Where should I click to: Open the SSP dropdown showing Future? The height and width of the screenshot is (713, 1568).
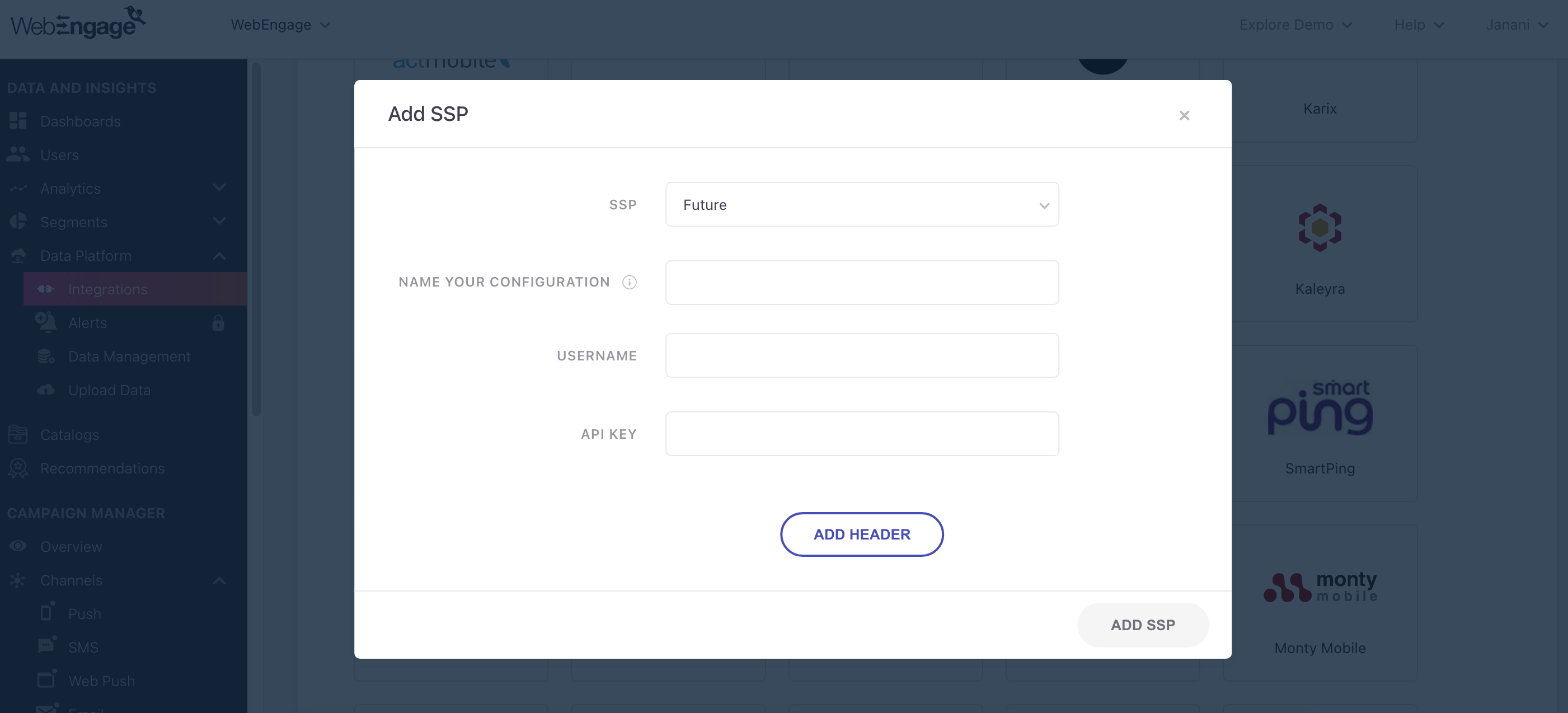click(861, 205)
